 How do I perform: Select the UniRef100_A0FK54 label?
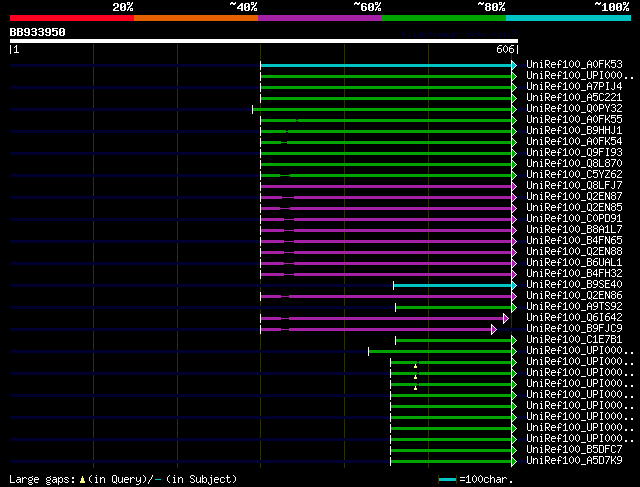[574, 142]
